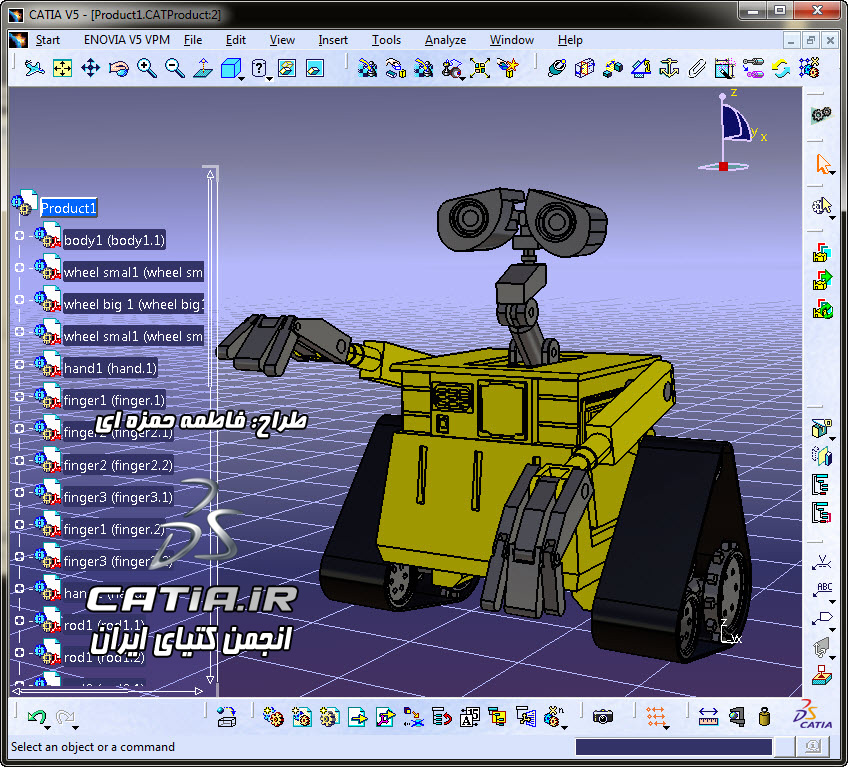
Task: Select wheel big 1 tree item
Action: [134, 304]
